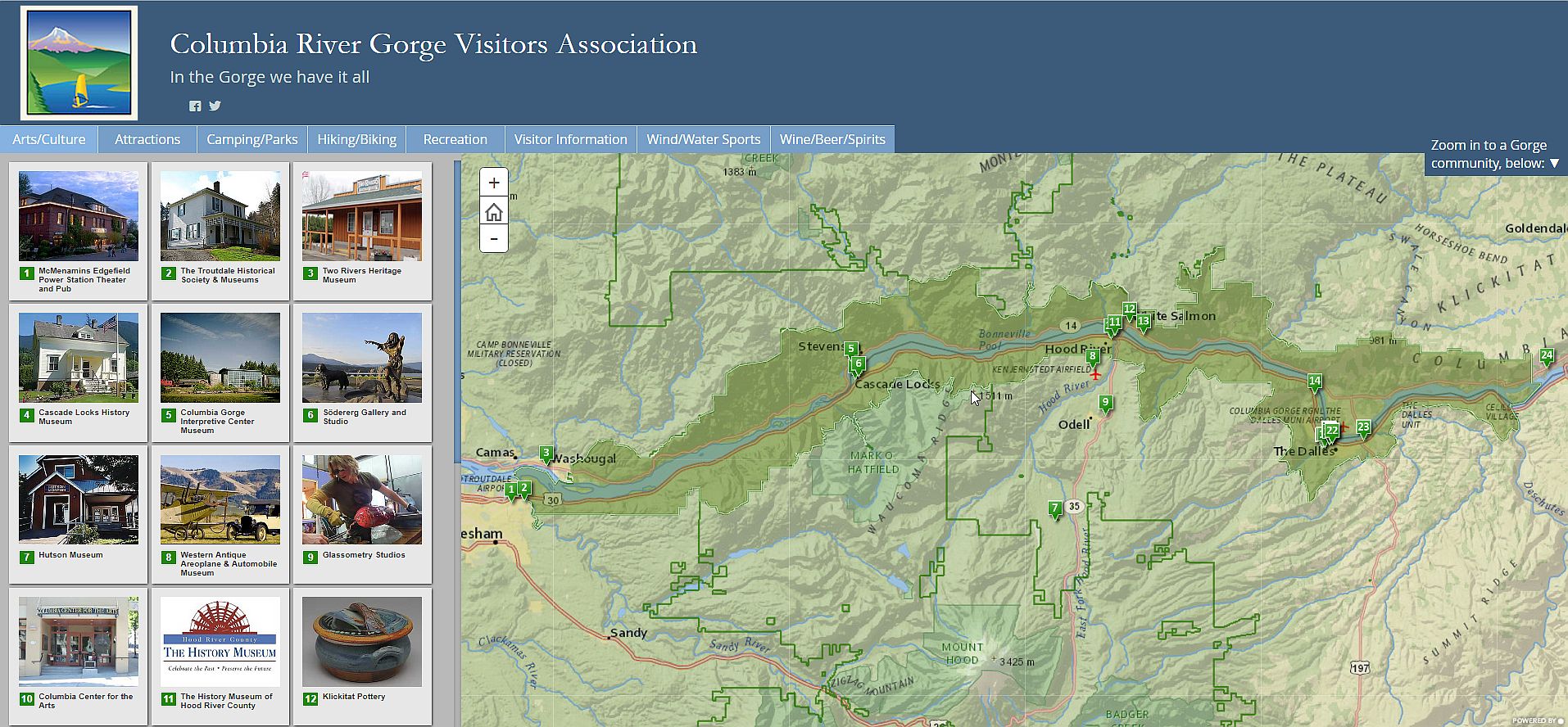1568x727 pixels.
Task: Switch to Wine/Beer/Spirits tab
Action: click(832, 139)
